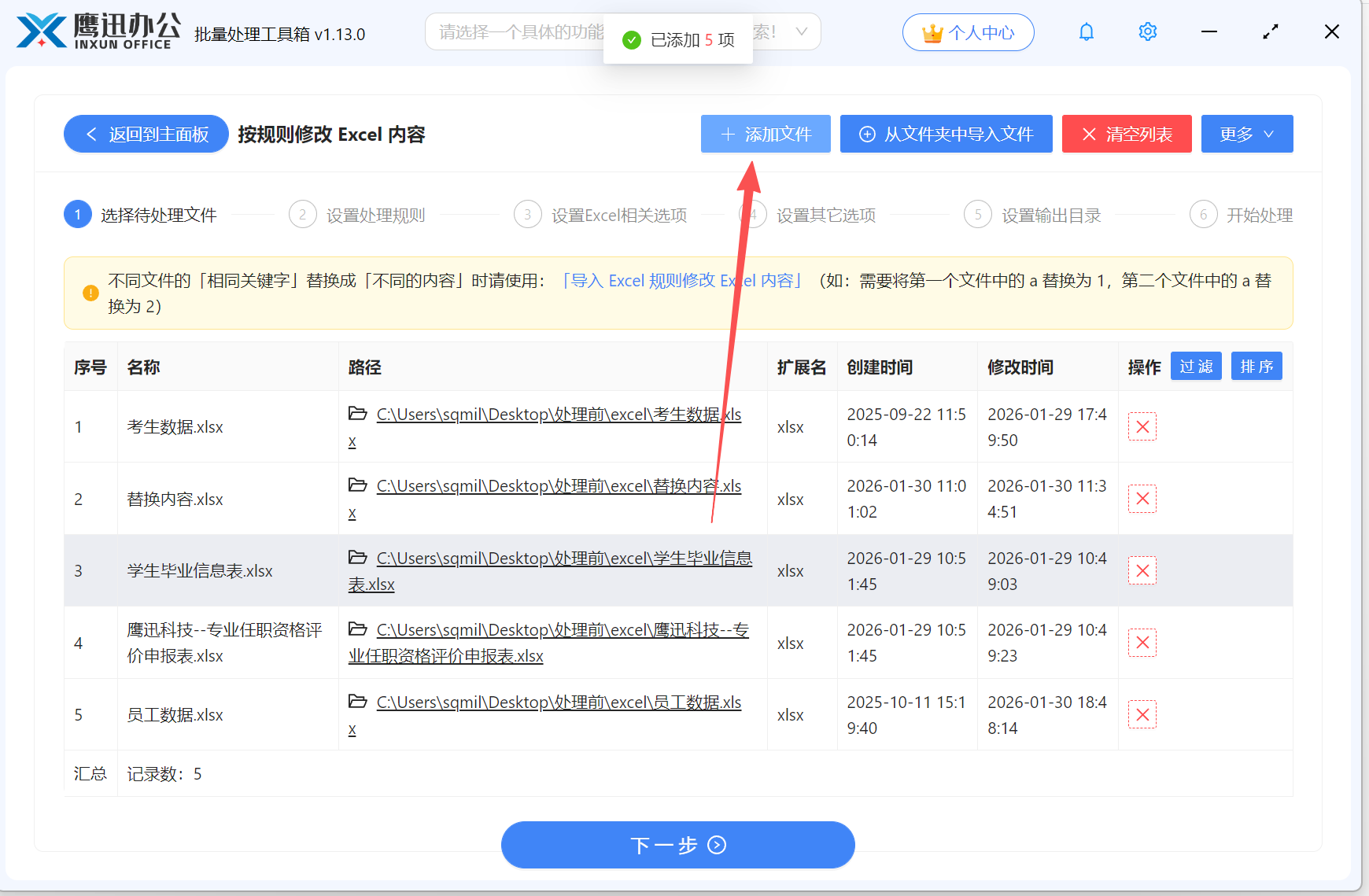Click the folder icon beside 考生数据.xlsx path
Viewport: 1369px width, 896px height.
(x=358, y=414)
